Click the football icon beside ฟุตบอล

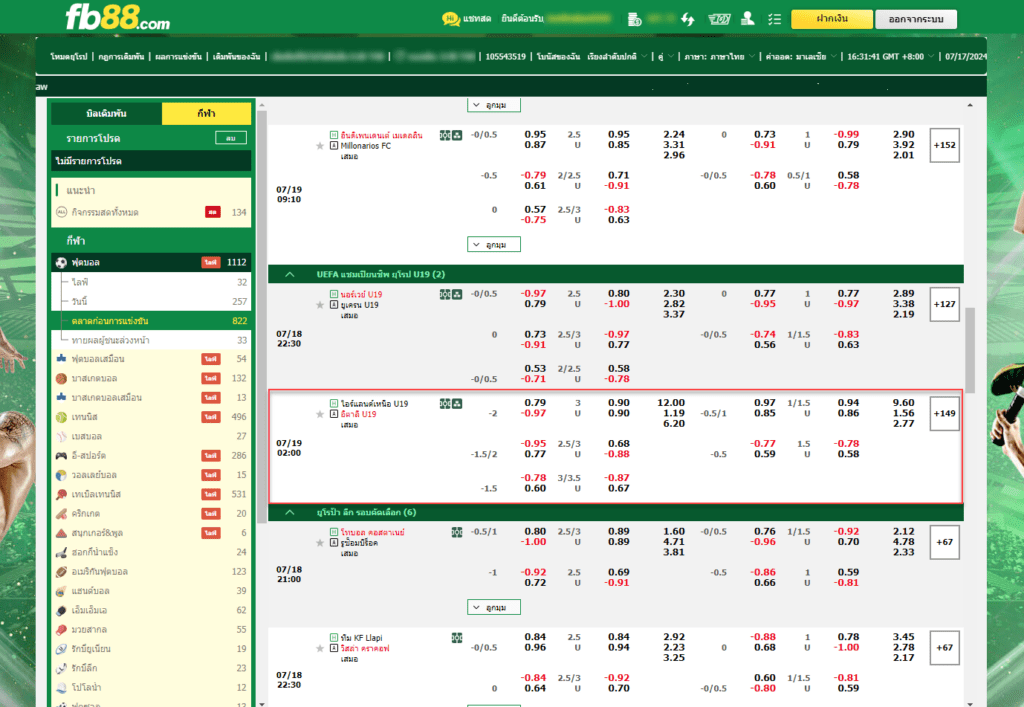(x=61, y=262)
